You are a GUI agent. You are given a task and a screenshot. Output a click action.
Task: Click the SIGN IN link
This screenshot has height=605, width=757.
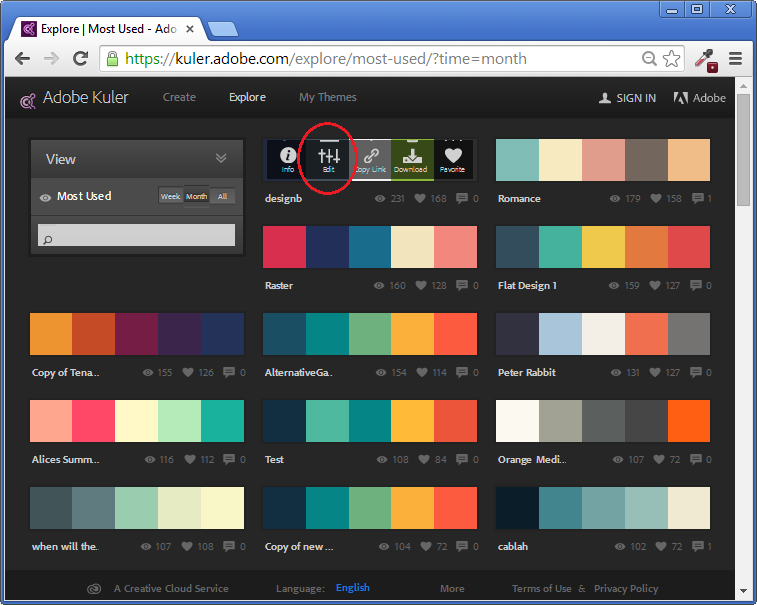pos(628,98)
